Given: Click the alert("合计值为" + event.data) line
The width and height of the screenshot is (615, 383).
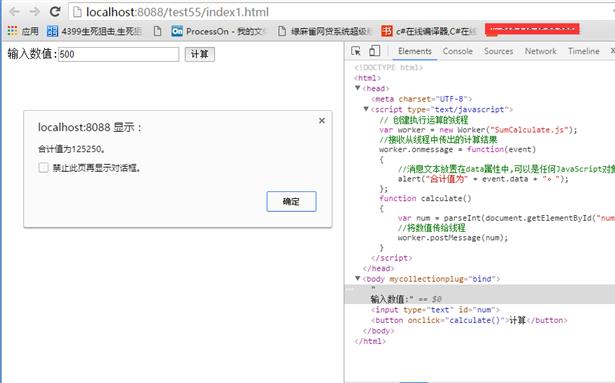Looking at the screenshot, I should 483,179.
